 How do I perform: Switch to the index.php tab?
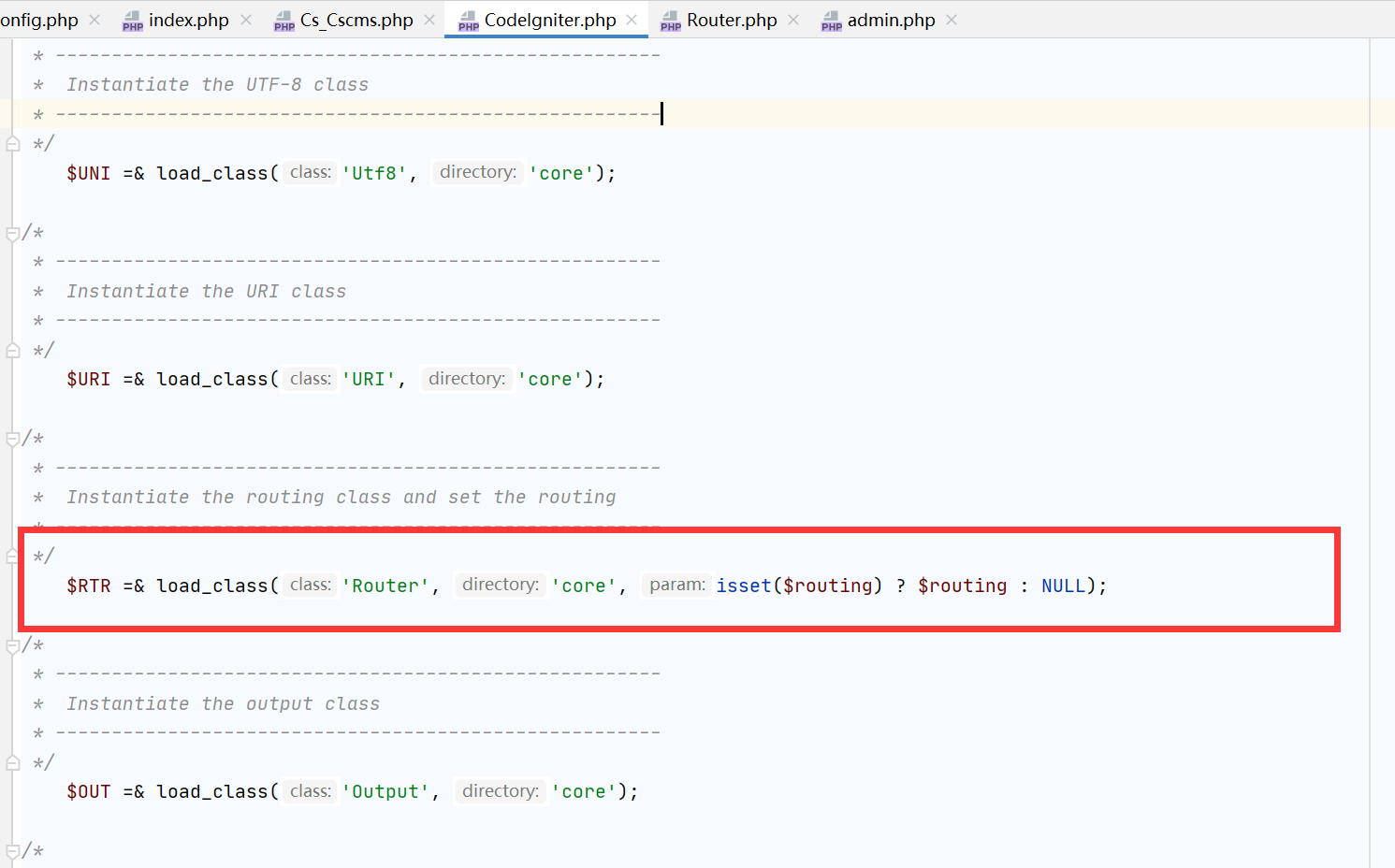point(188,20)
